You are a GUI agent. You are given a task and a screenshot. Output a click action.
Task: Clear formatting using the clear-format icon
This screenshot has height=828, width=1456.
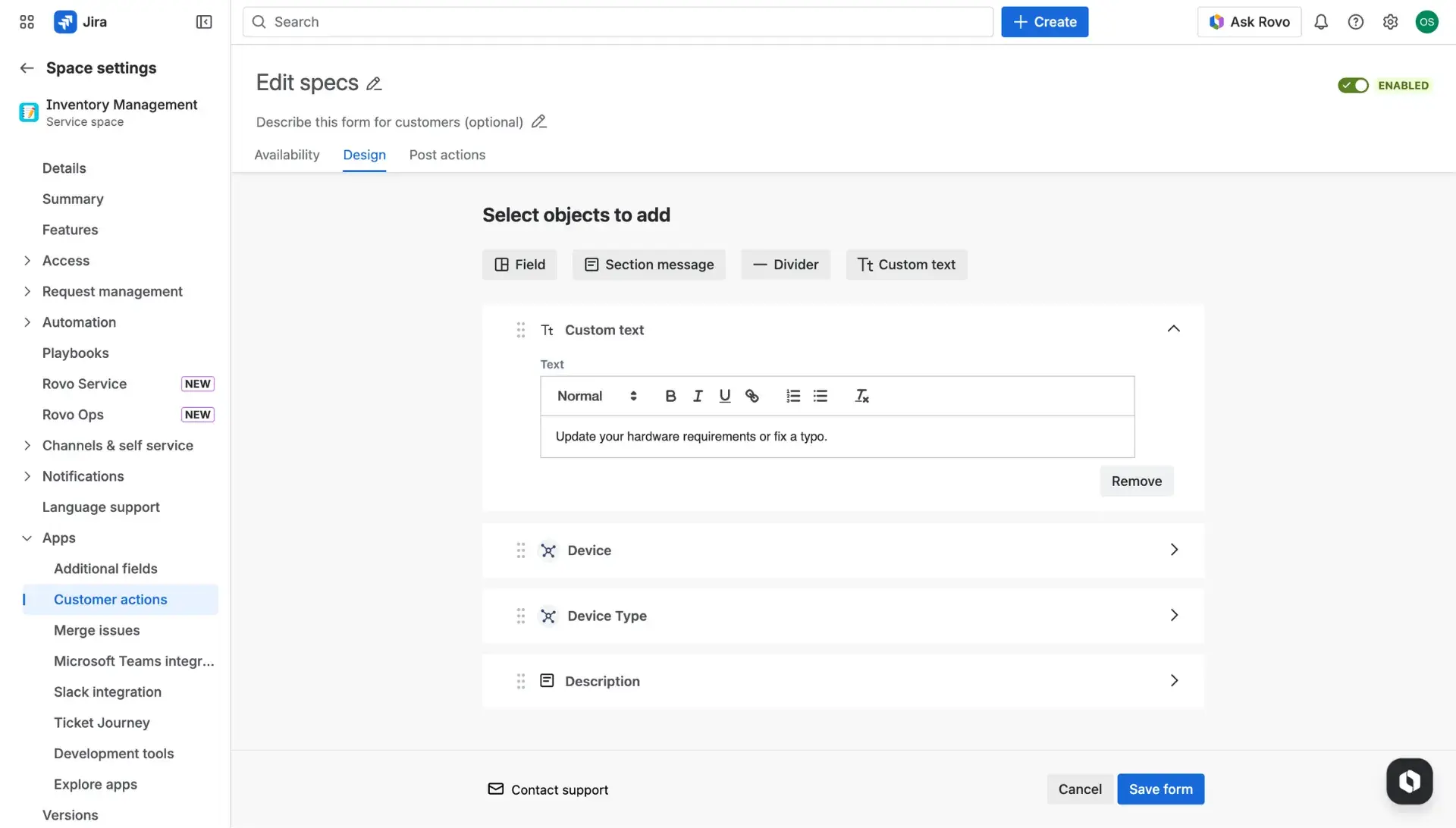pos(862,395)
